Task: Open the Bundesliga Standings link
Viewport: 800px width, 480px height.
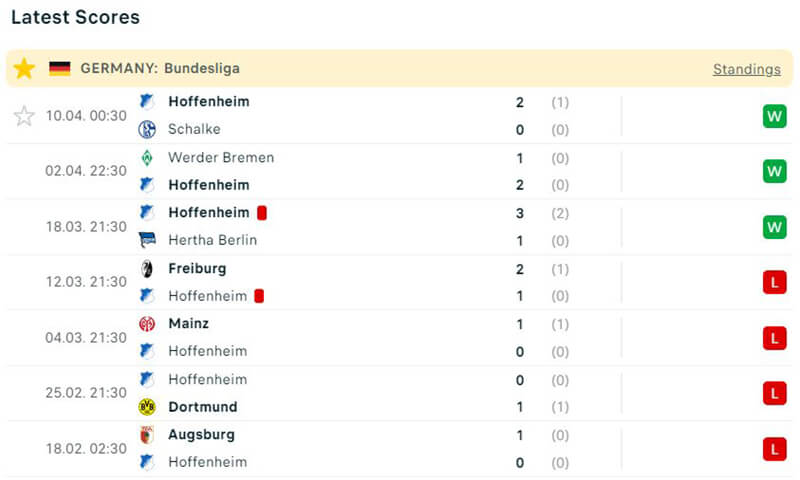Action: 746,69
